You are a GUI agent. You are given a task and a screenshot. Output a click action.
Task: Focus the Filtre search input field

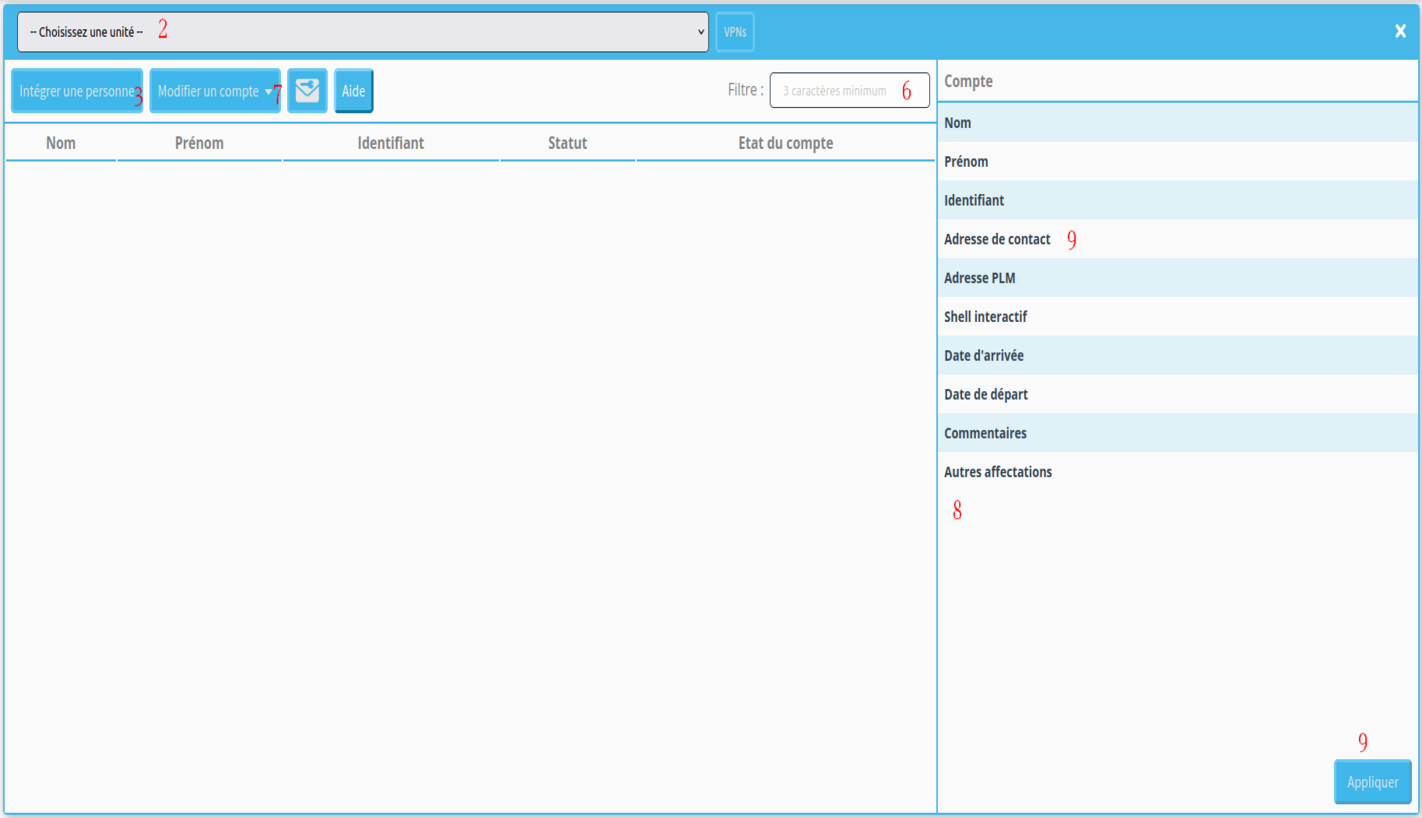coord(848,91)
